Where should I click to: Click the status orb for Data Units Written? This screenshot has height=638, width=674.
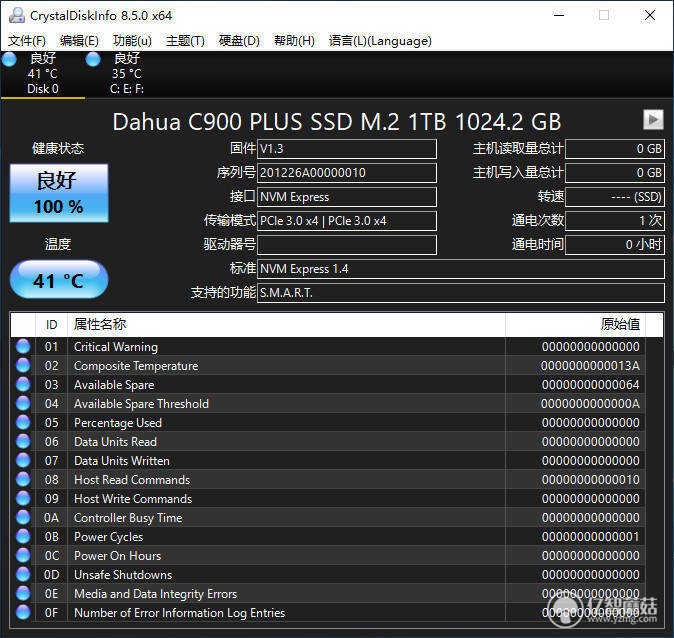(x=23, y=460)
